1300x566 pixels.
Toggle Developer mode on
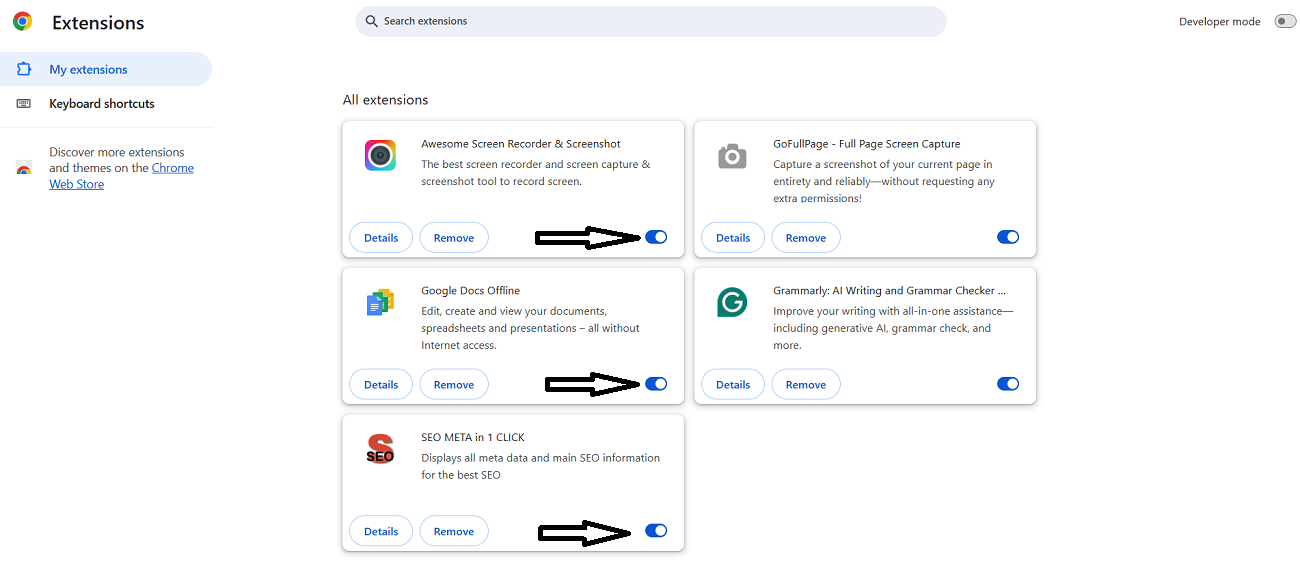pyautogui.click(x=1285, y=21)
